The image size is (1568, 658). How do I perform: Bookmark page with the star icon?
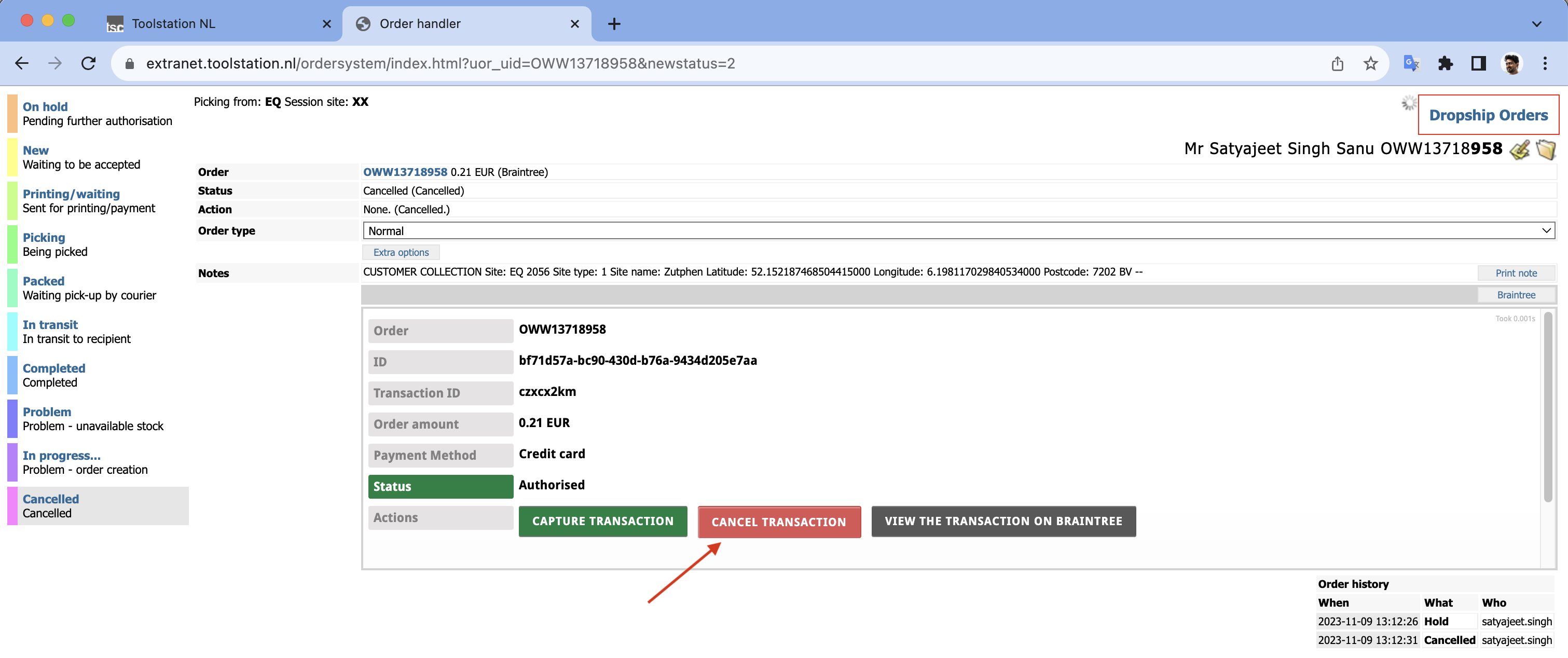coord(1370,63)
